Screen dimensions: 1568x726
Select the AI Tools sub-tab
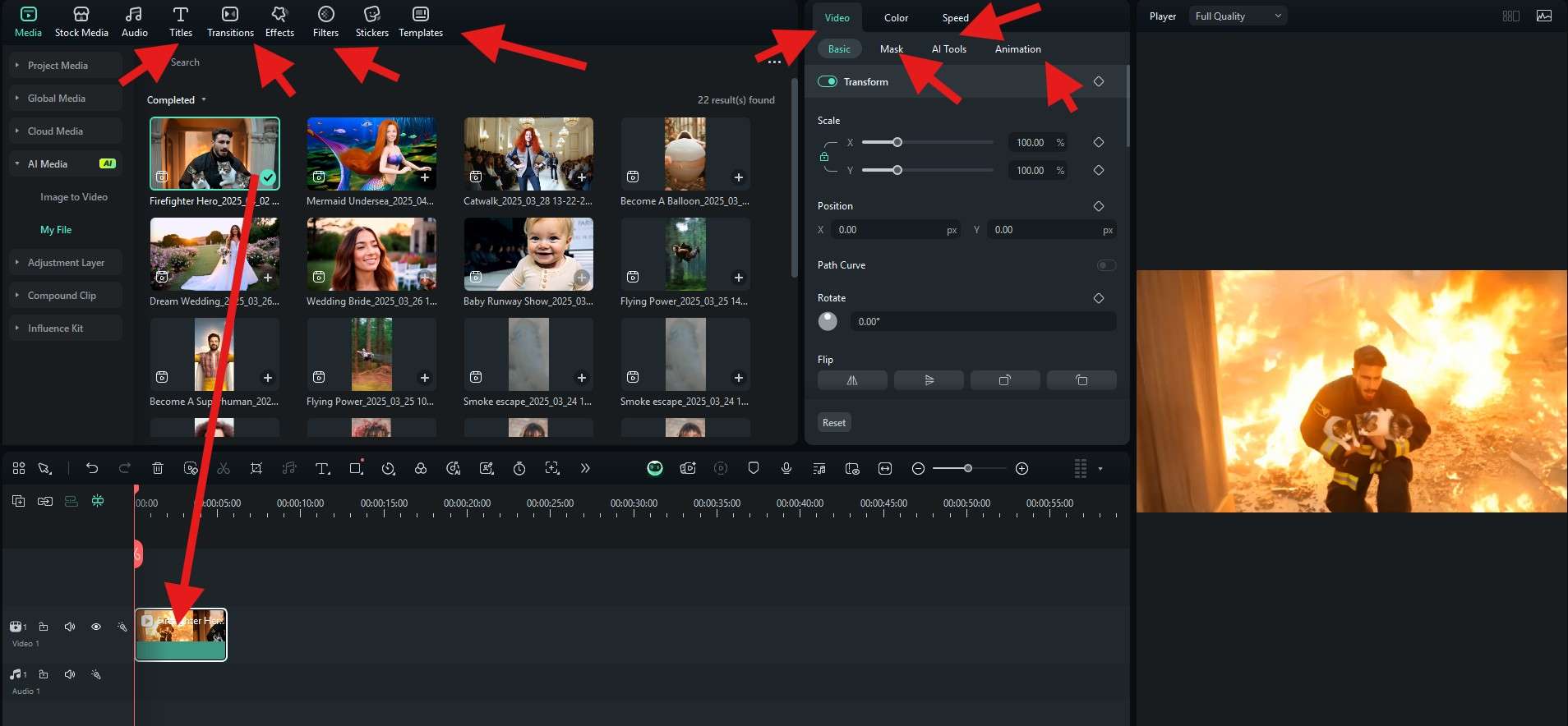[x=948, y=48]
